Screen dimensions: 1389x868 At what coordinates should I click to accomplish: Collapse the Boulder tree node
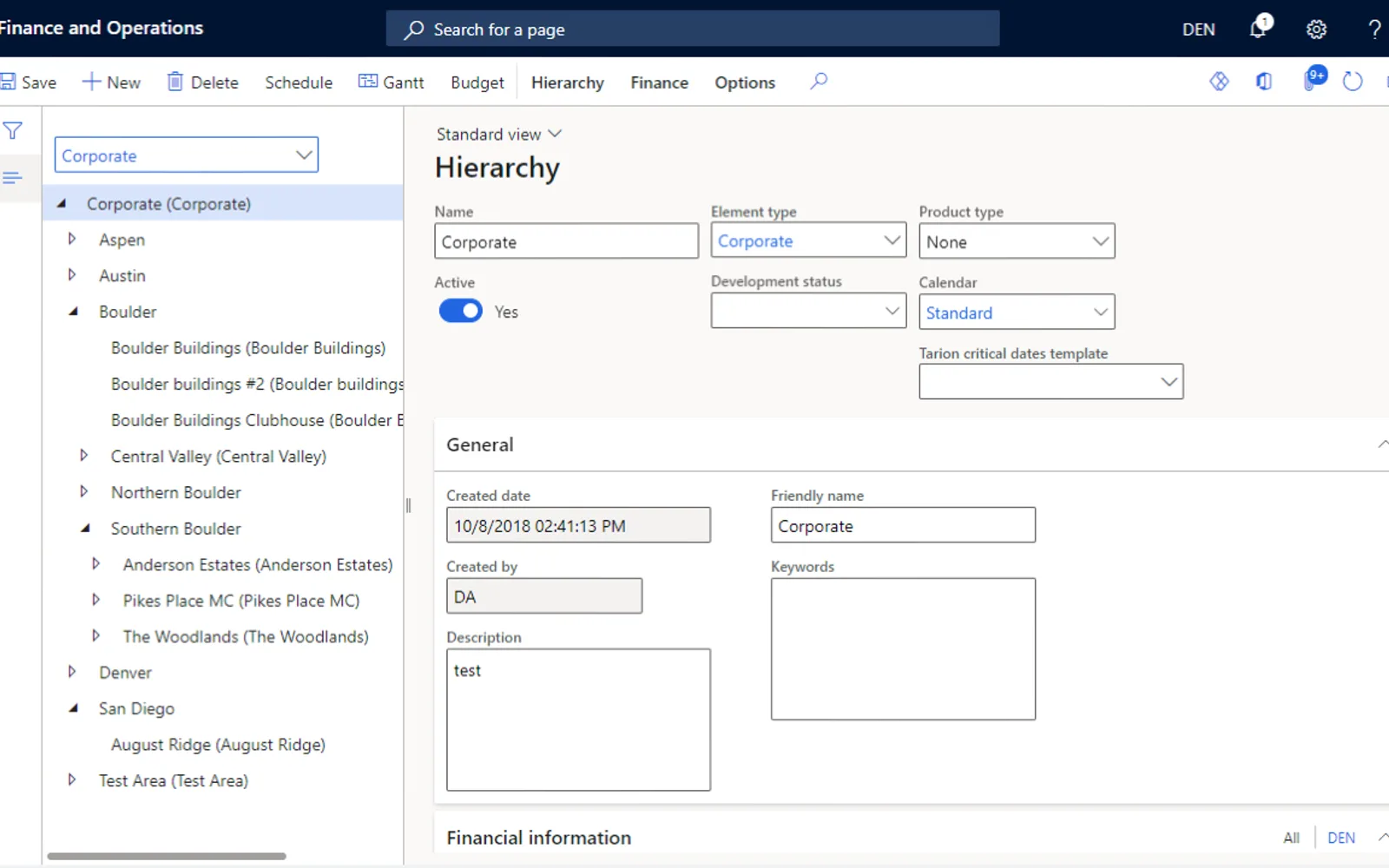pos(73,312)
